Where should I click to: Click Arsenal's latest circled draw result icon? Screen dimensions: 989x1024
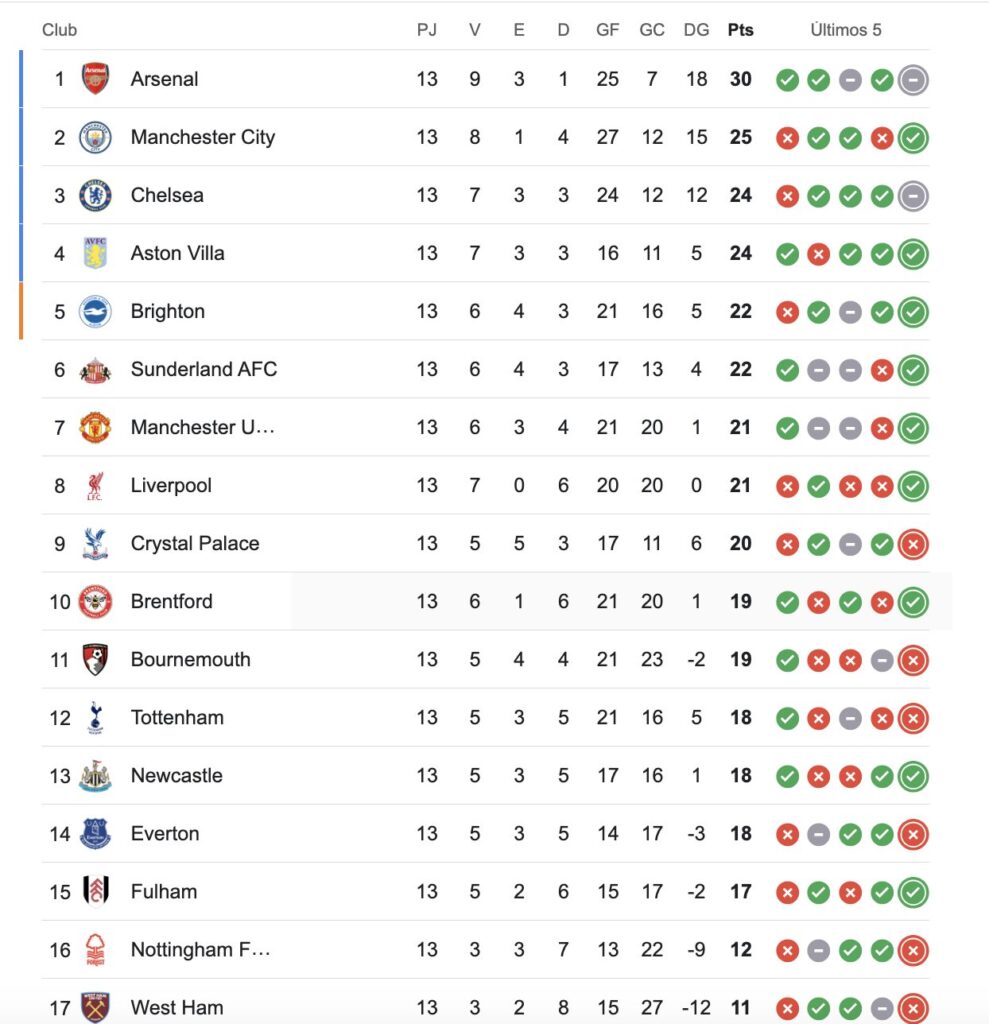coord(913,79)
